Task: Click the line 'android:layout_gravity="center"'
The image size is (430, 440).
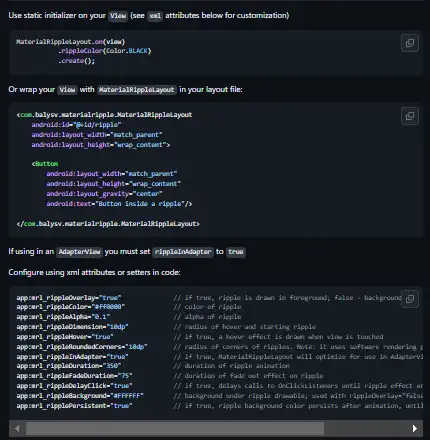Action: coord(104,194)
